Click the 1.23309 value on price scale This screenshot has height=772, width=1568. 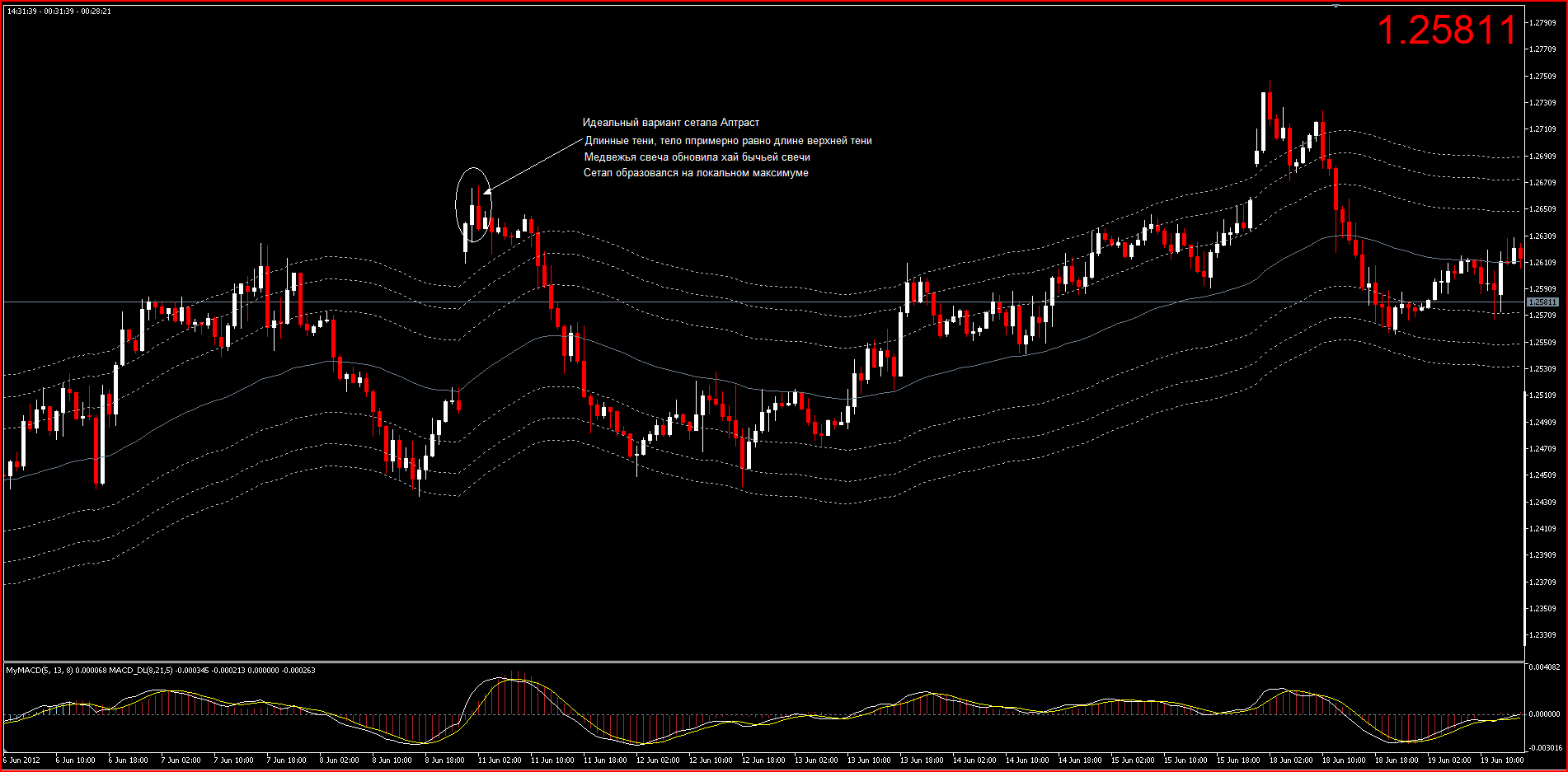1542,635
